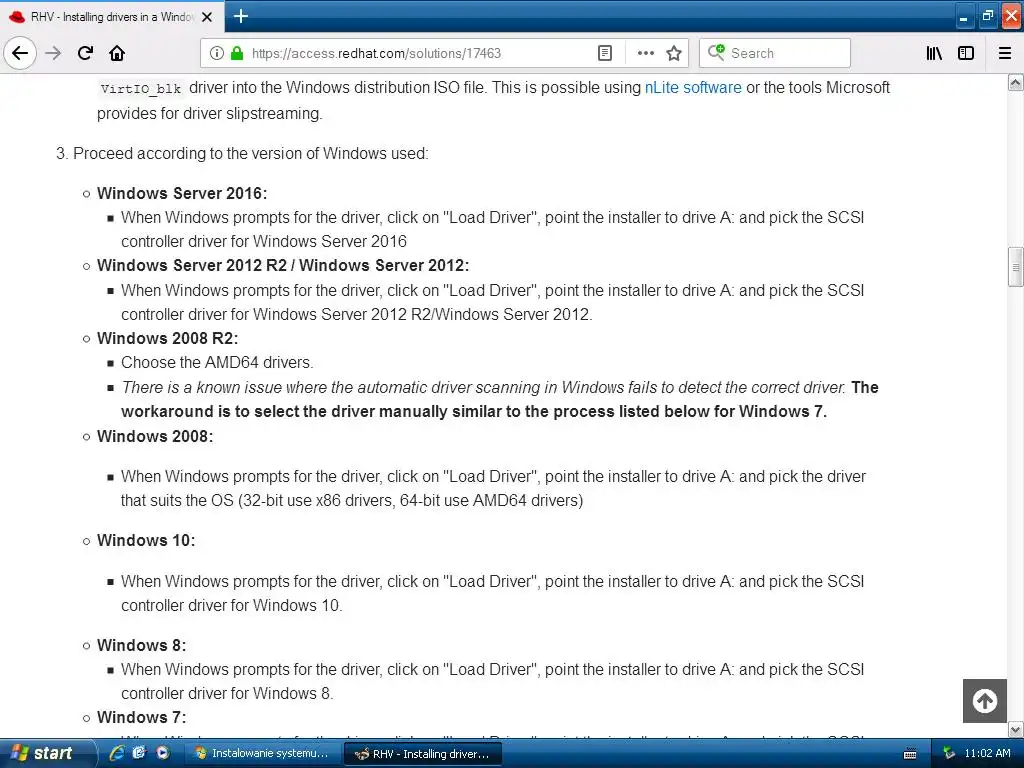Click the keyboard icon in system tray
This screenshot has height=768, width=1024.
pos(910,754)
